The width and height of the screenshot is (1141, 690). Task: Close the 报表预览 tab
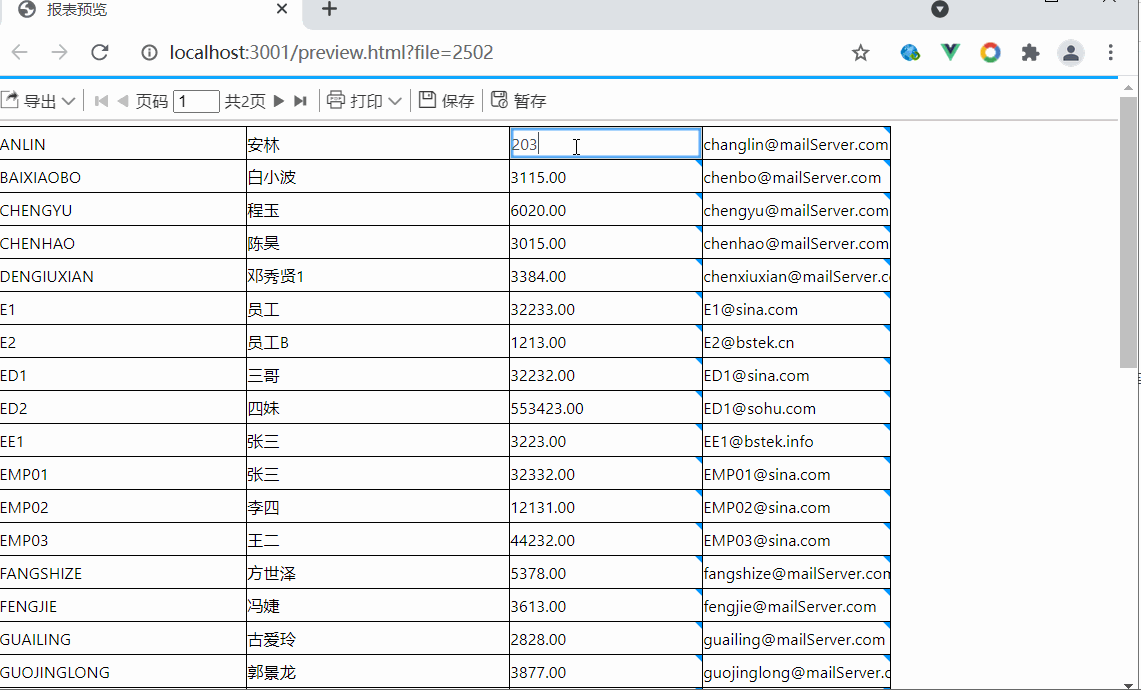point(282,9)
